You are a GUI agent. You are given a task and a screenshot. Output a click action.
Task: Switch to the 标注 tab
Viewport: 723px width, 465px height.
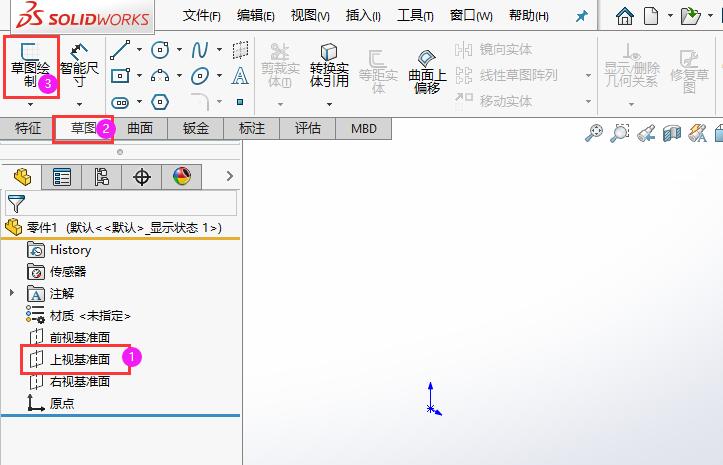pyautogui.click(x=252, y=128)
